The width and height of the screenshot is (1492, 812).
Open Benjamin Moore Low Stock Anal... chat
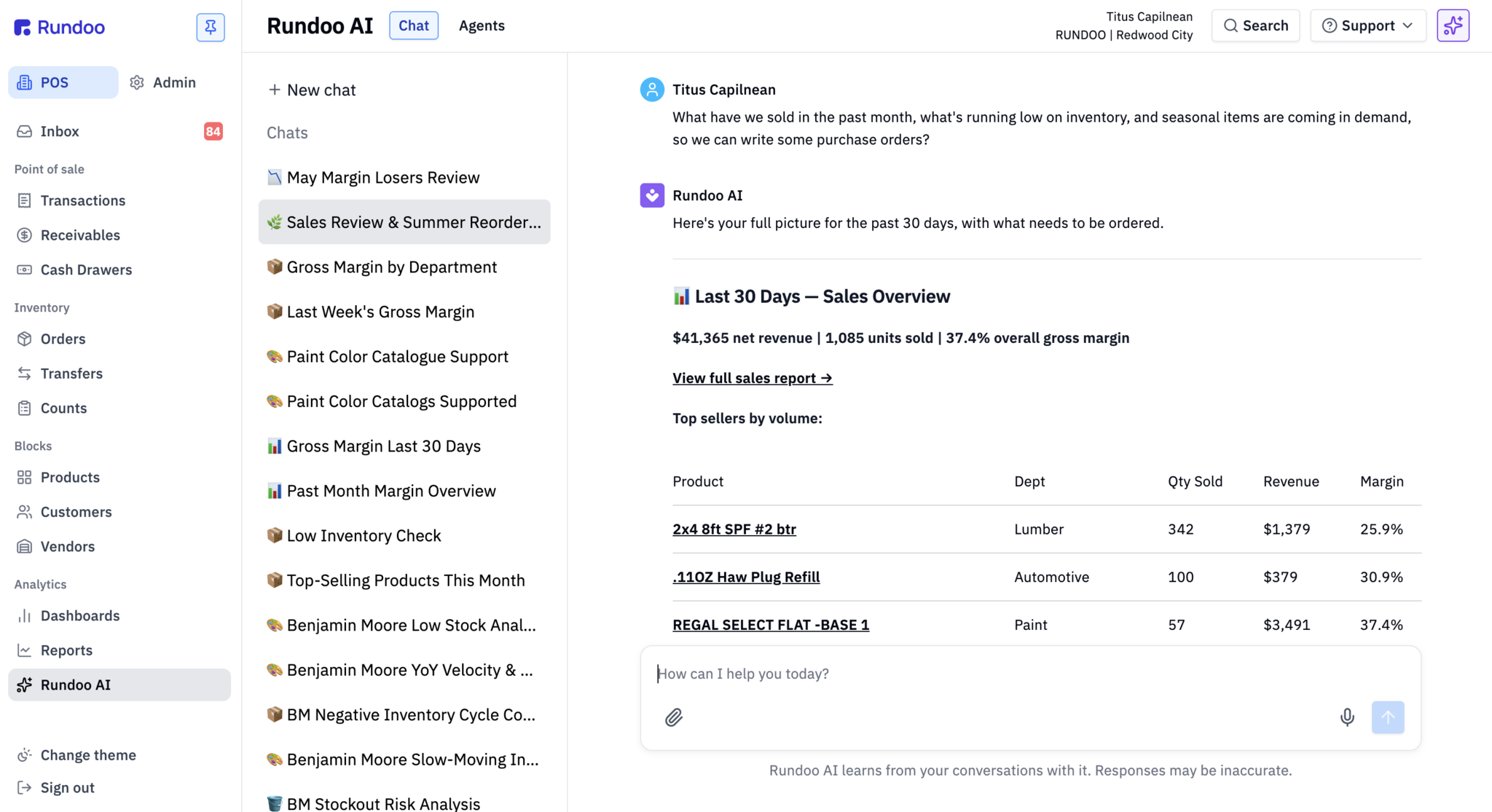point(404,625)
